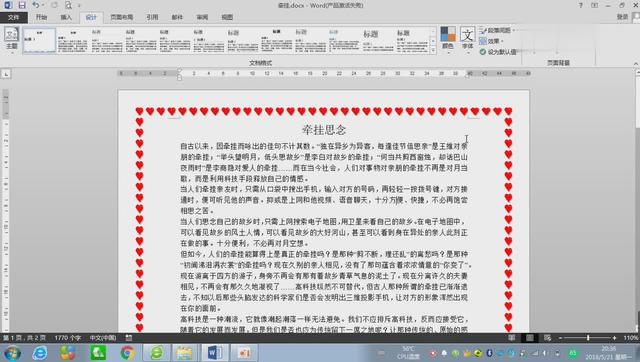Open the 视图 tab

227,17
